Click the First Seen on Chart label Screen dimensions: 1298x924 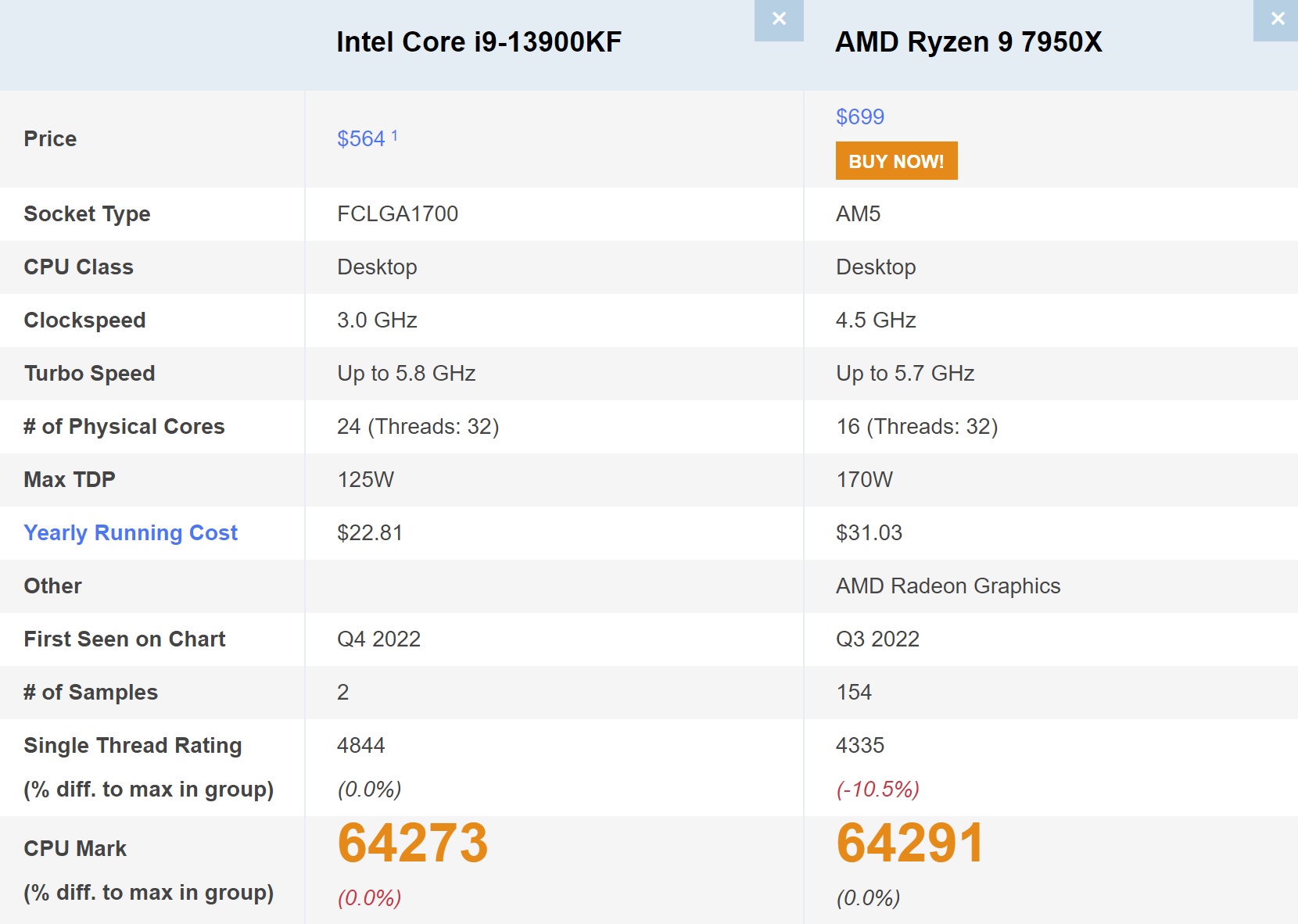124,639
